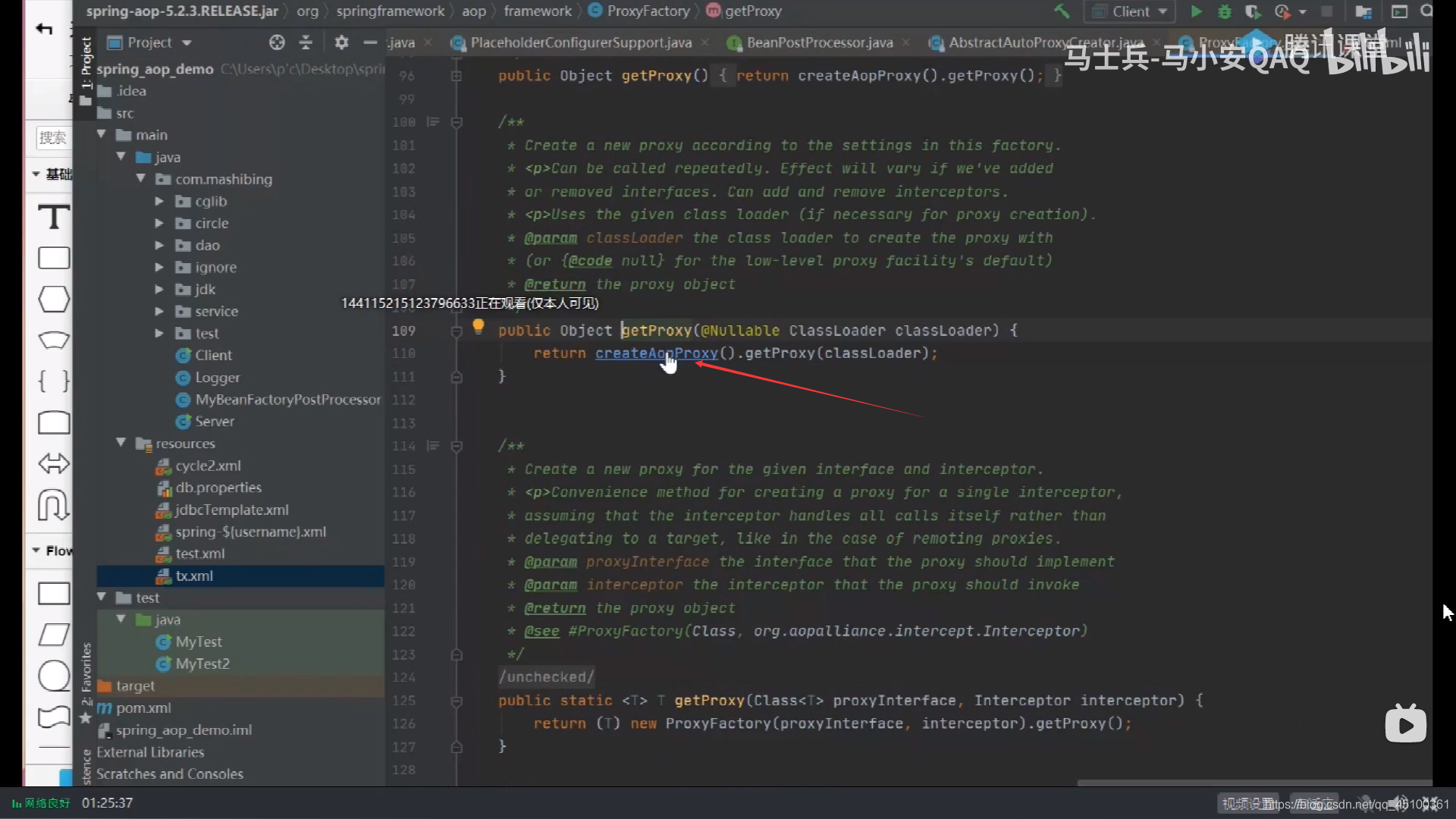Click the createAopProxy method link
The height and width of the screenshot is (819, 1456).
656,353
